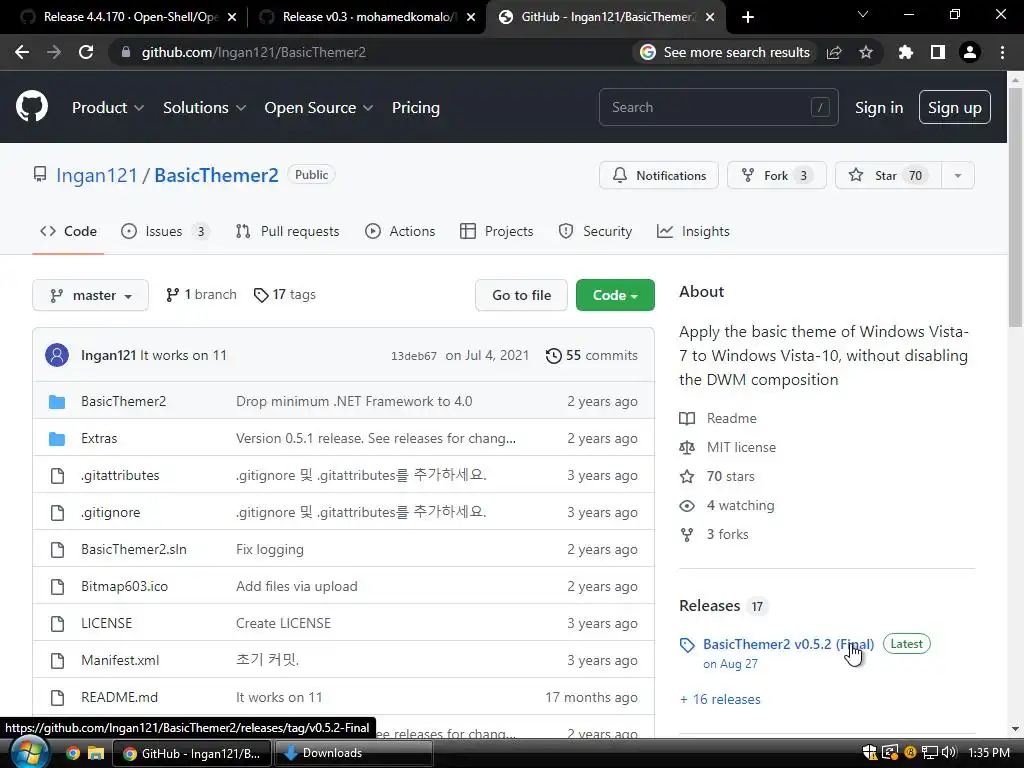Screen dimensions: 1024x768
Task: Open the Chrome extensions puzzle icon
Action: [x=906, y=52]
